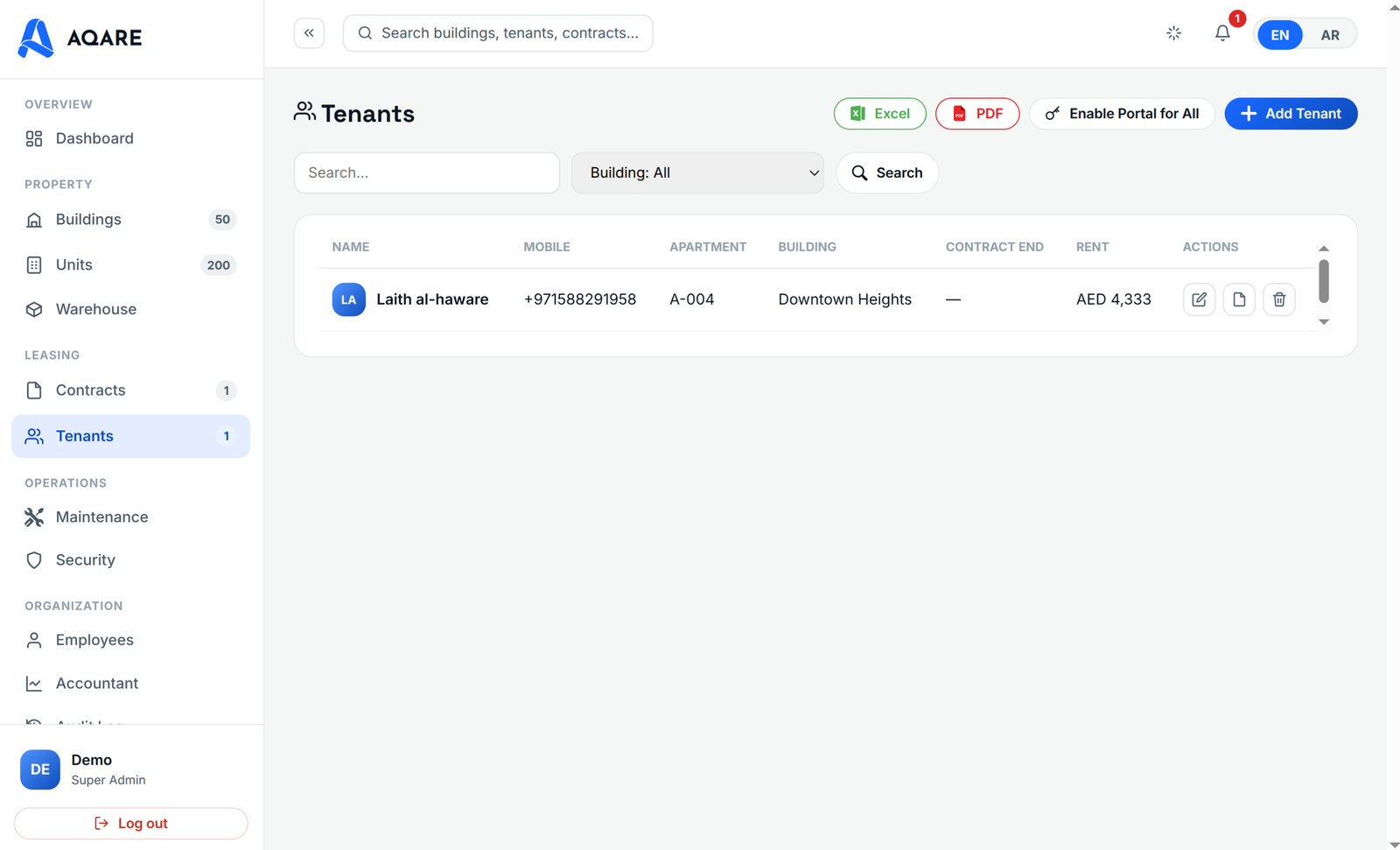The height and width of the screenshot is (850, 1400).
Task: Click Add Tenant button
Action: coord(1291,114)
